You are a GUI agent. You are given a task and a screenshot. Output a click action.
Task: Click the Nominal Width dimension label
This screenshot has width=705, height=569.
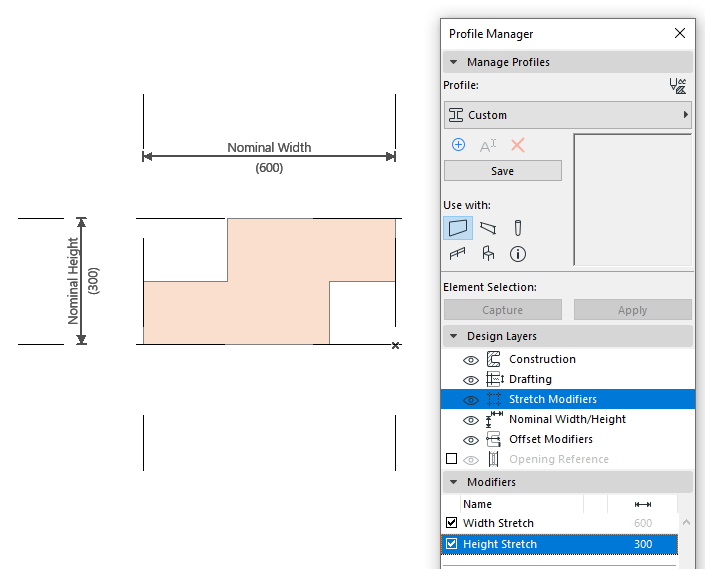269,147
